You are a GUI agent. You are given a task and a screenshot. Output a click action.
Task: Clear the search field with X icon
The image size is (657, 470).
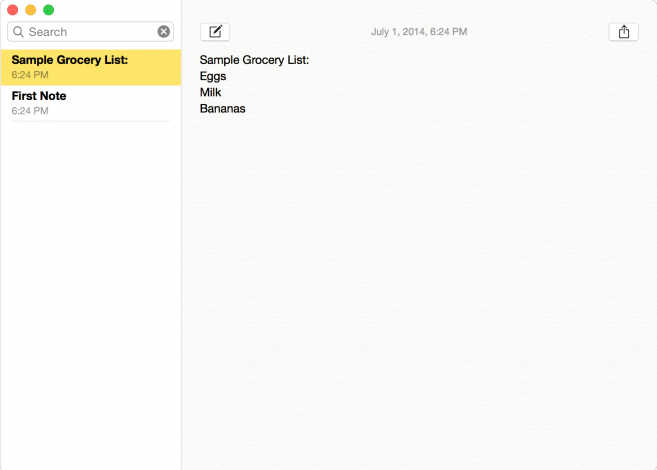164,31
